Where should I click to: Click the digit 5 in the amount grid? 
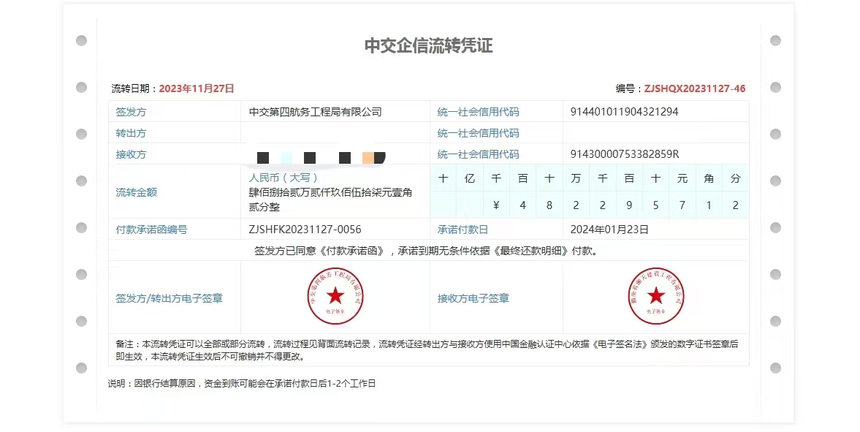655,205
